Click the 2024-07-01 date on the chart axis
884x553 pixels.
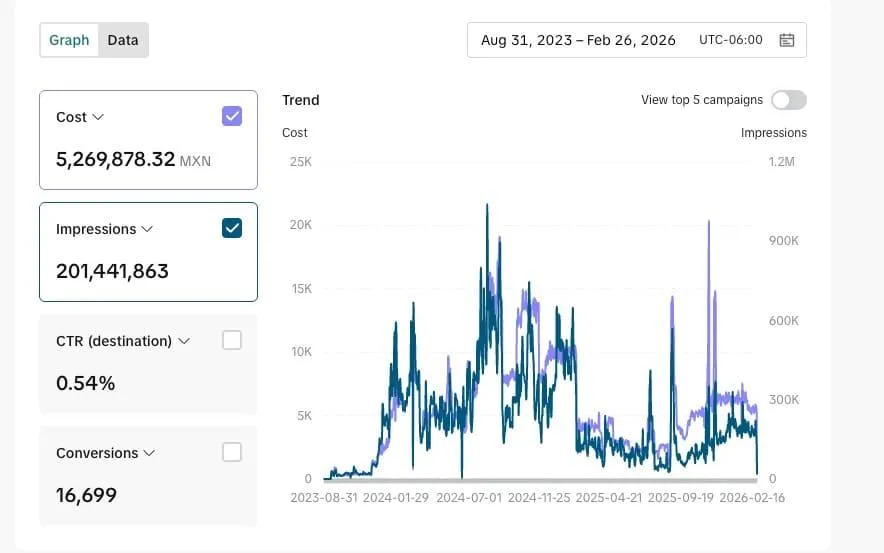tap(469, 497)
